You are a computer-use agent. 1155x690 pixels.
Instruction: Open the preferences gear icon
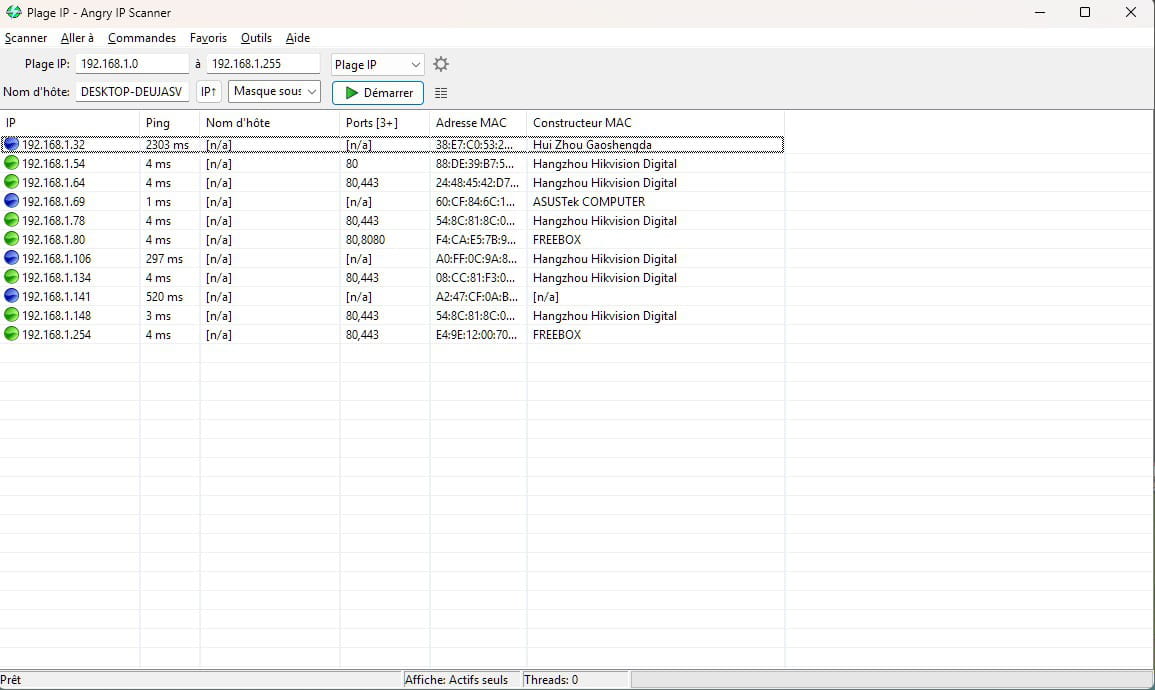tap(441, 64)
